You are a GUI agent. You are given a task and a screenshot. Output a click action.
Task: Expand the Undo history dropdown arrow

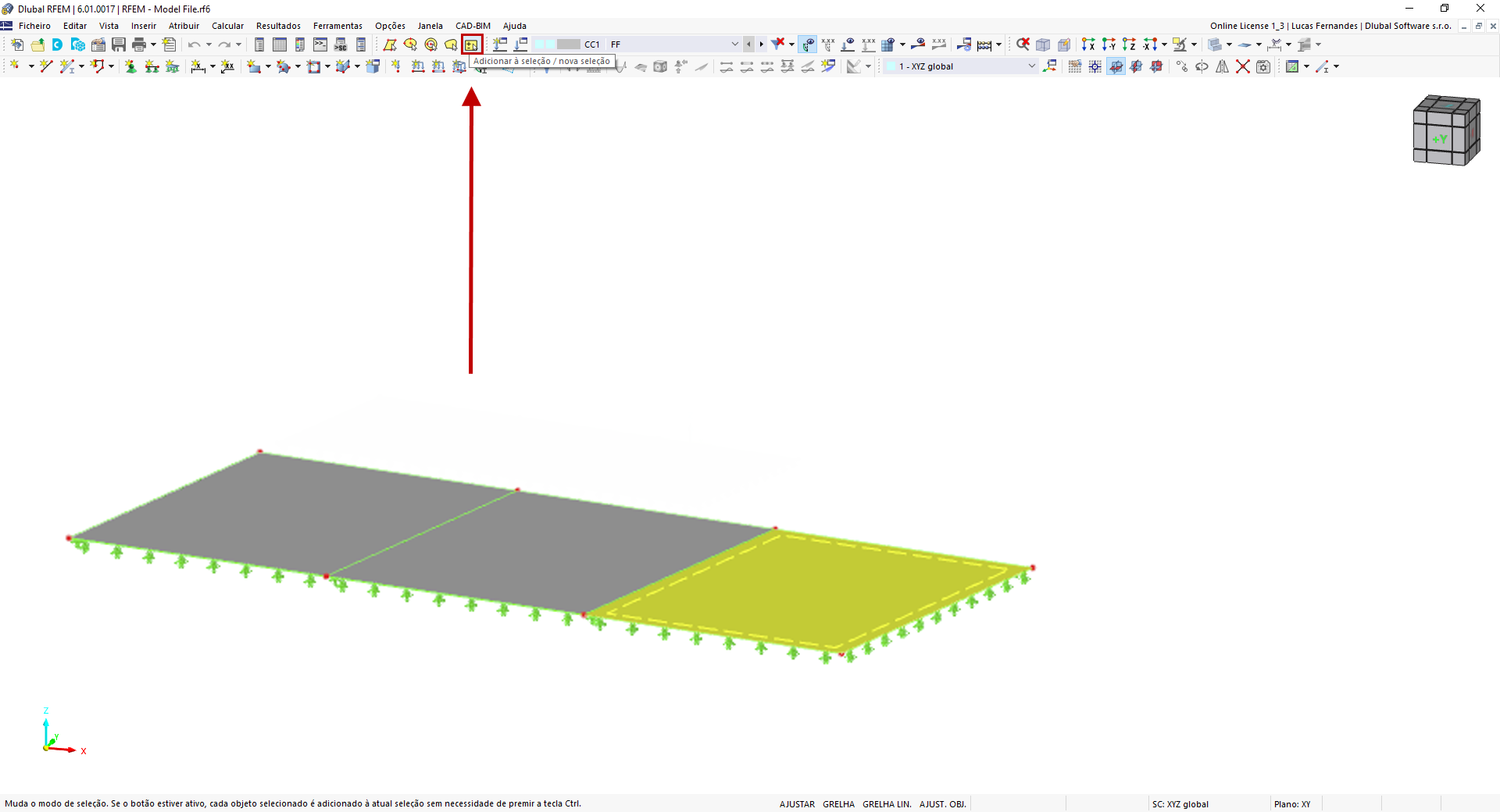(209, 45)
